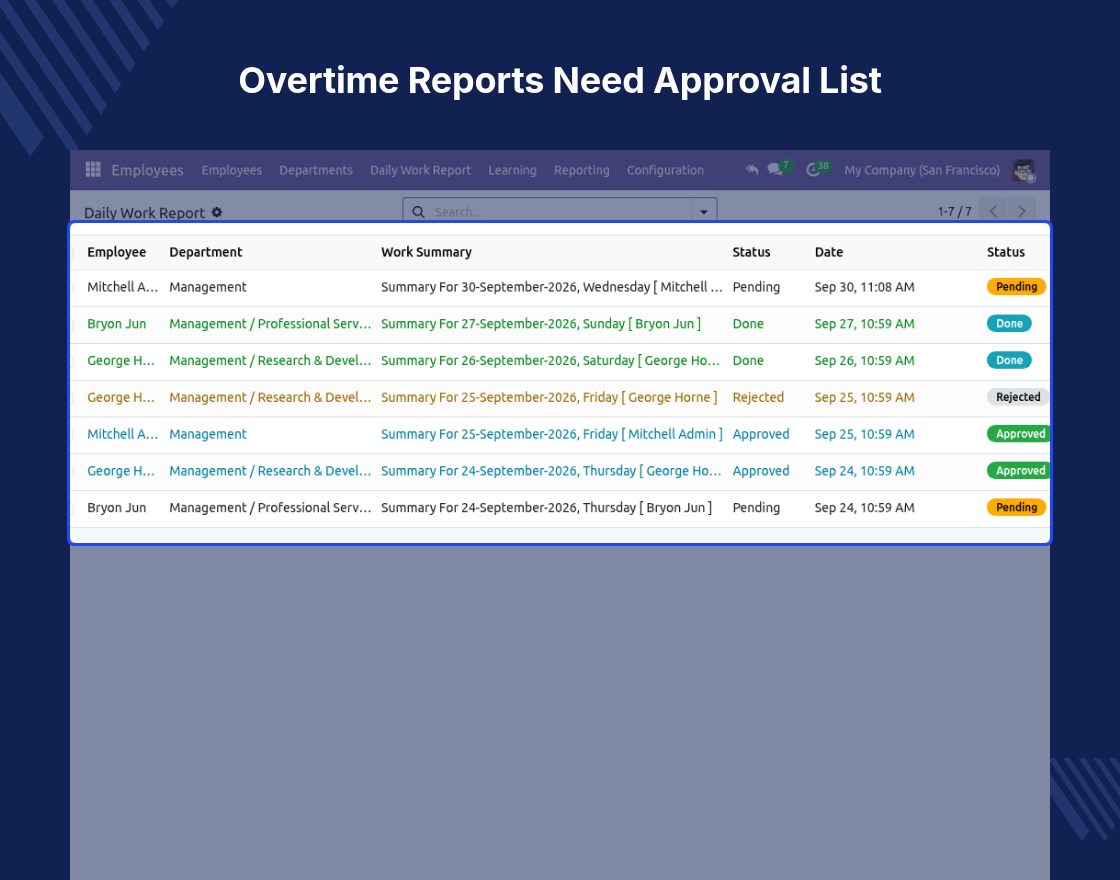The width and height of the screenshot is (1120, 880).
Task: Tick the checkbox for Sep 24 George Horne row
Action: [72, 471]
